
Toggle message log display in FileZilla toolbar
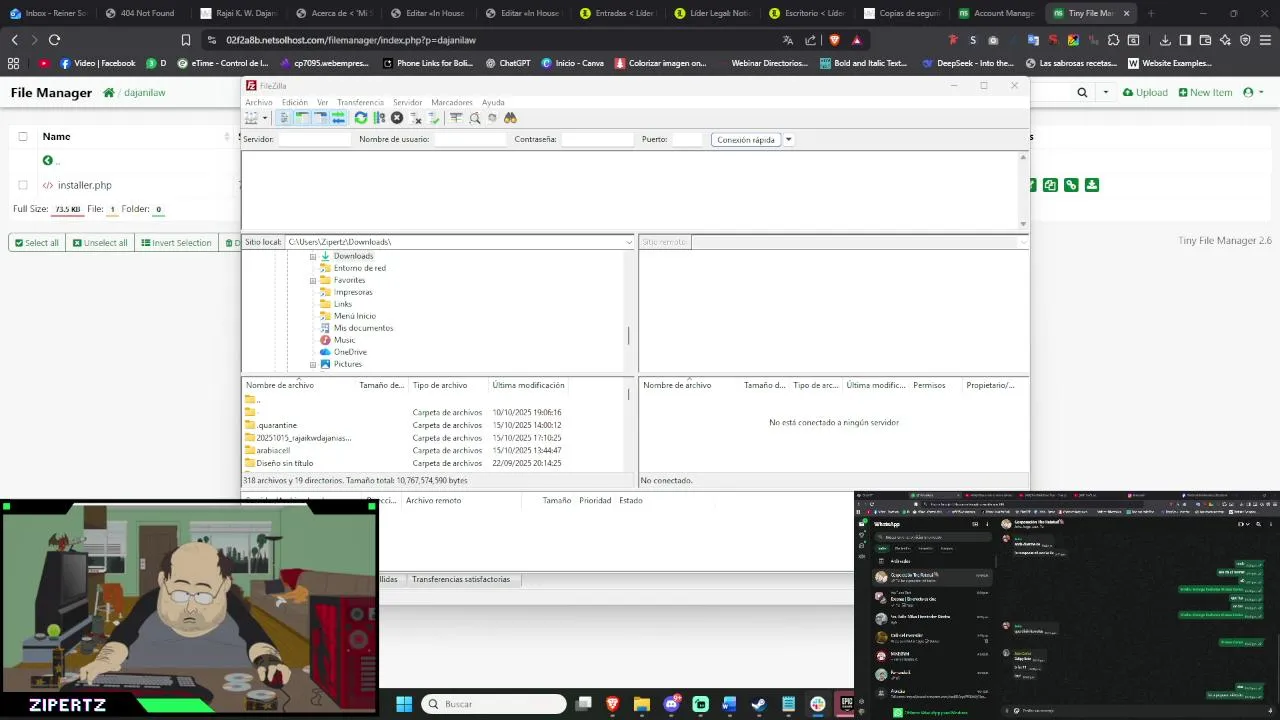(x=283, y=118)
